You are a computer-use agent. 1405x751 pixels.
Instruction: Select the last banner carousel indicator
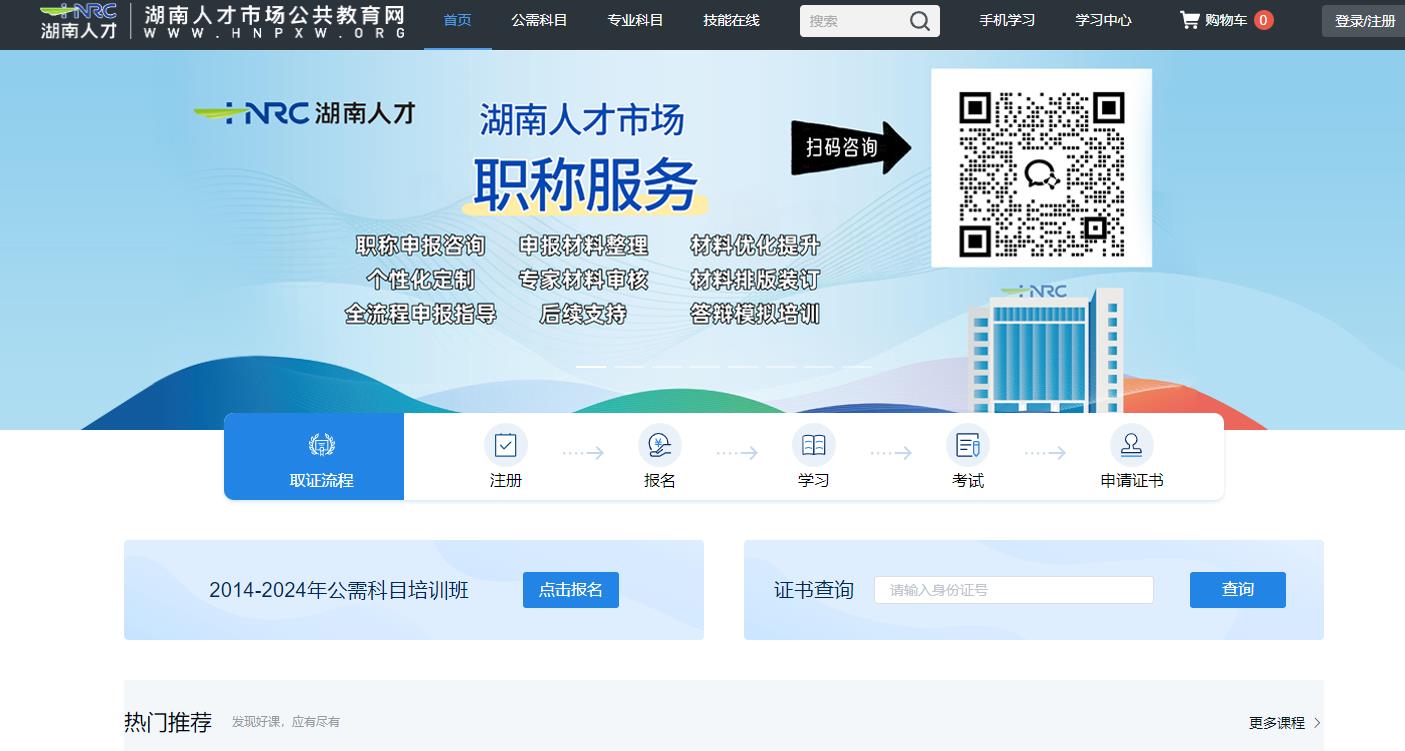point(857,367)
